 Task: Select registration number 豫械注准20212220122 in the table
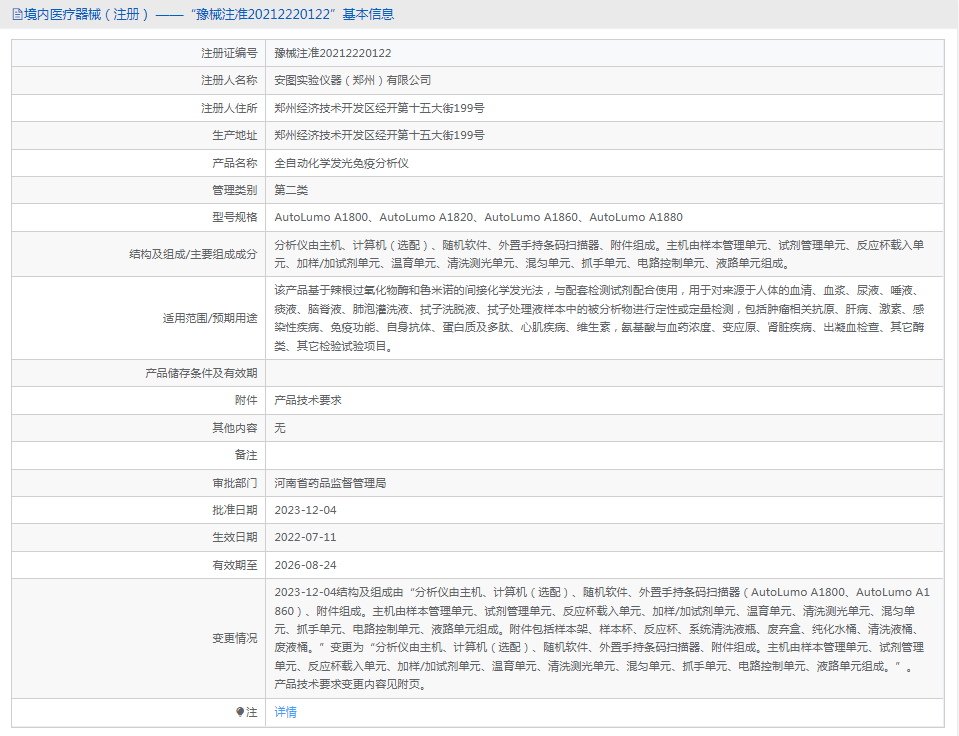click(x=333, y=53)
